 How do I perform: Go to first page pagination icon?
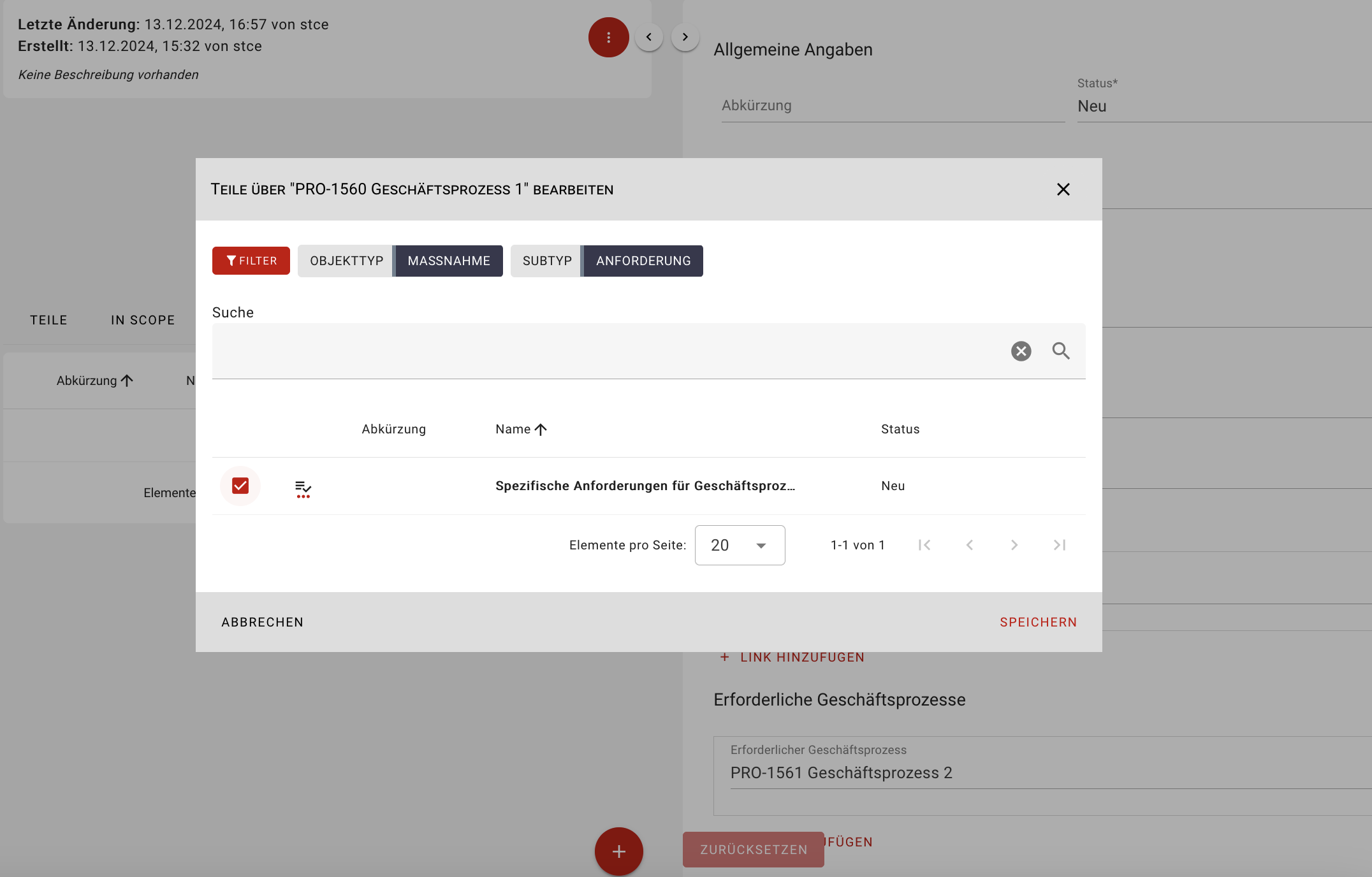click(924, 545)
